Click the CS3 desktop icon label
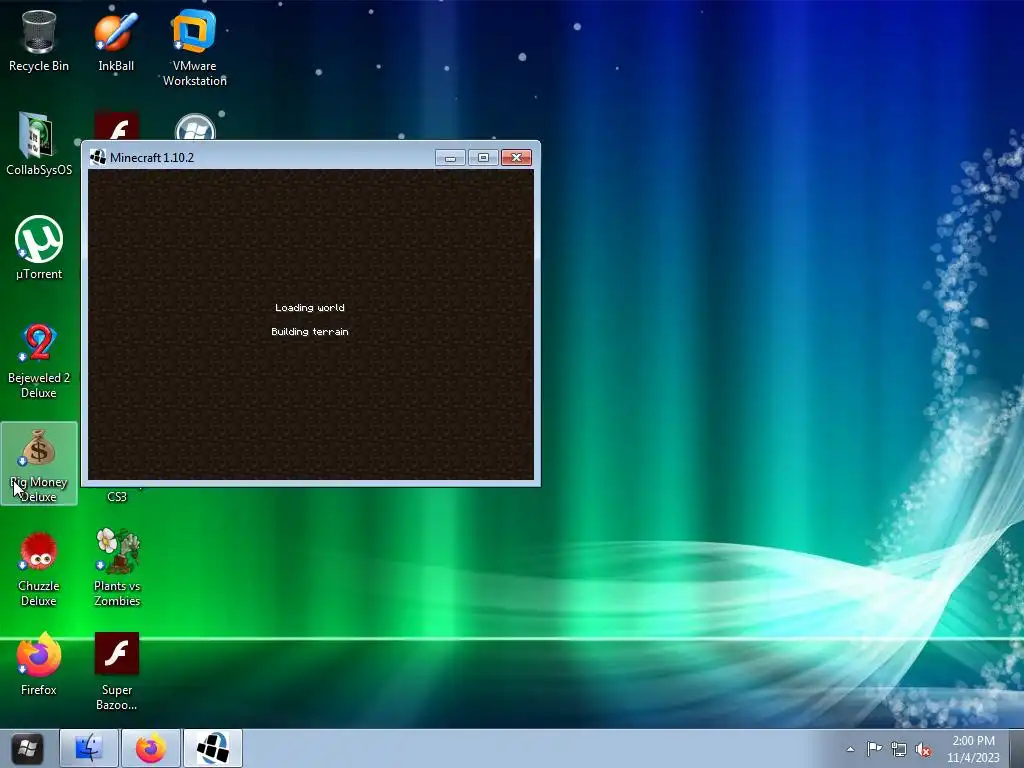 (117, 496)
